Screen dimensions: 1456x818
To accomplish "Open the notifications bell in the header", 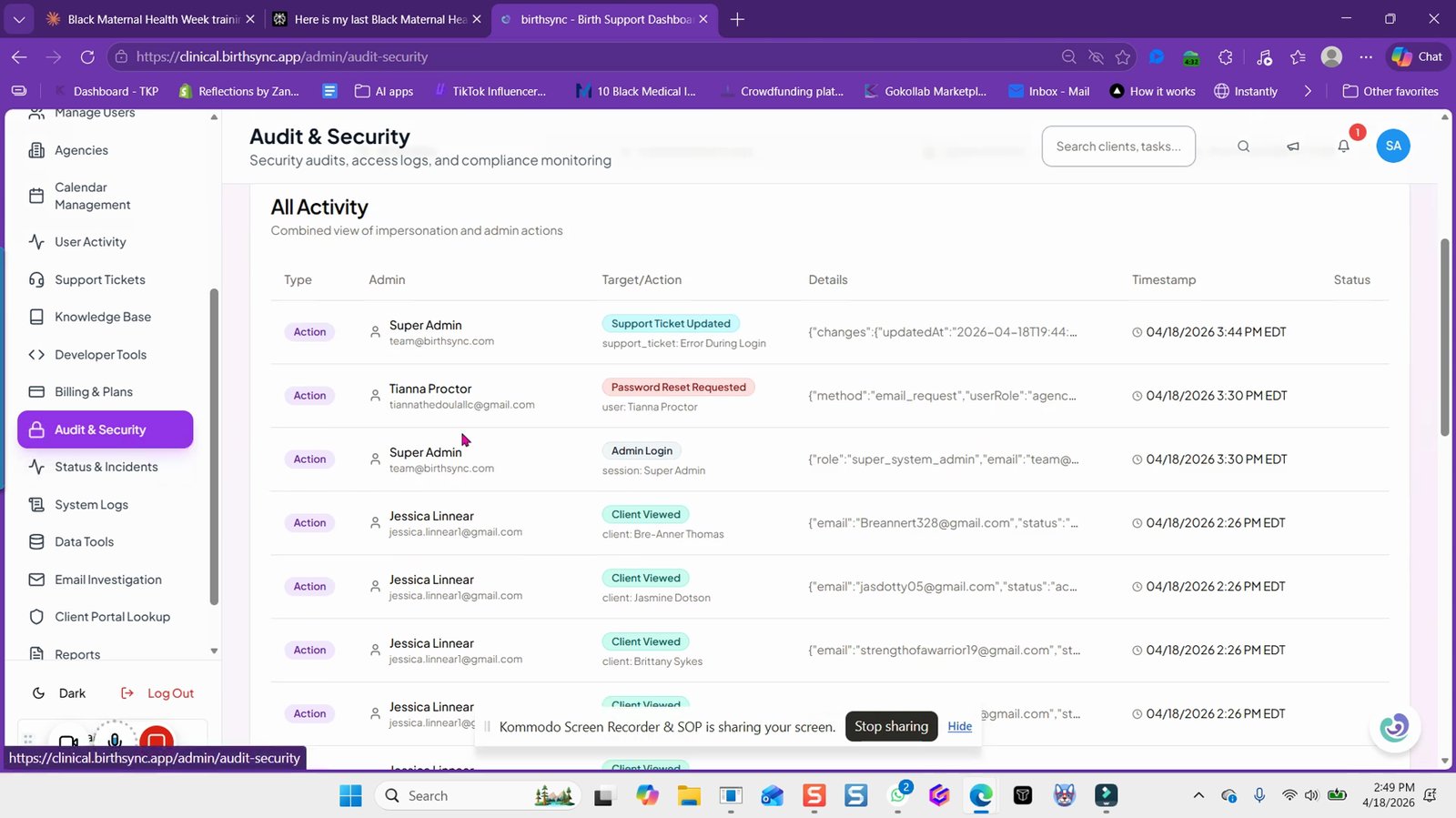I will [x=1343, y=146].
